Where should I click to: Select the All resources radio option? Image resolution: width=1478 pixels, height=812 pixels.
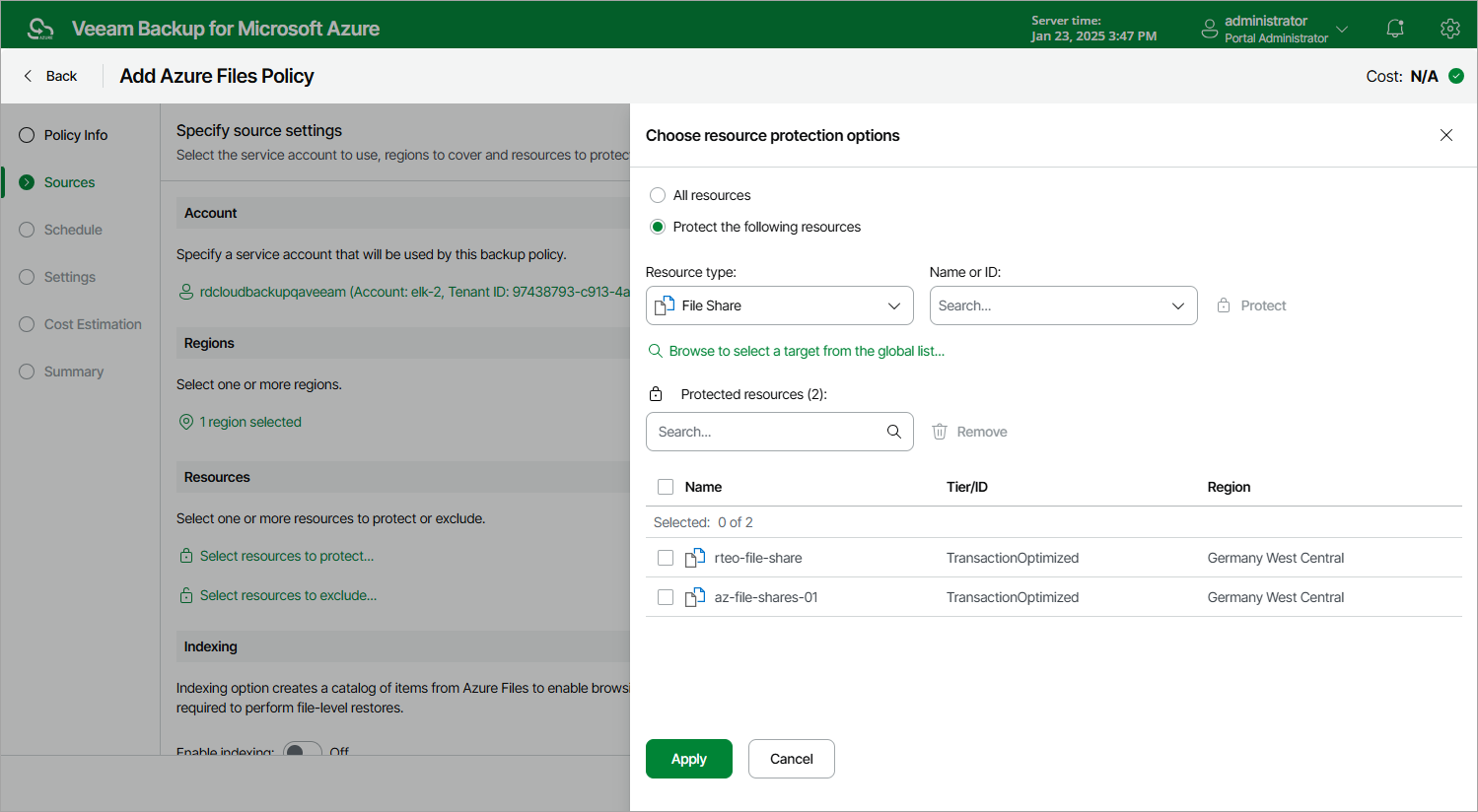[658, 195]
